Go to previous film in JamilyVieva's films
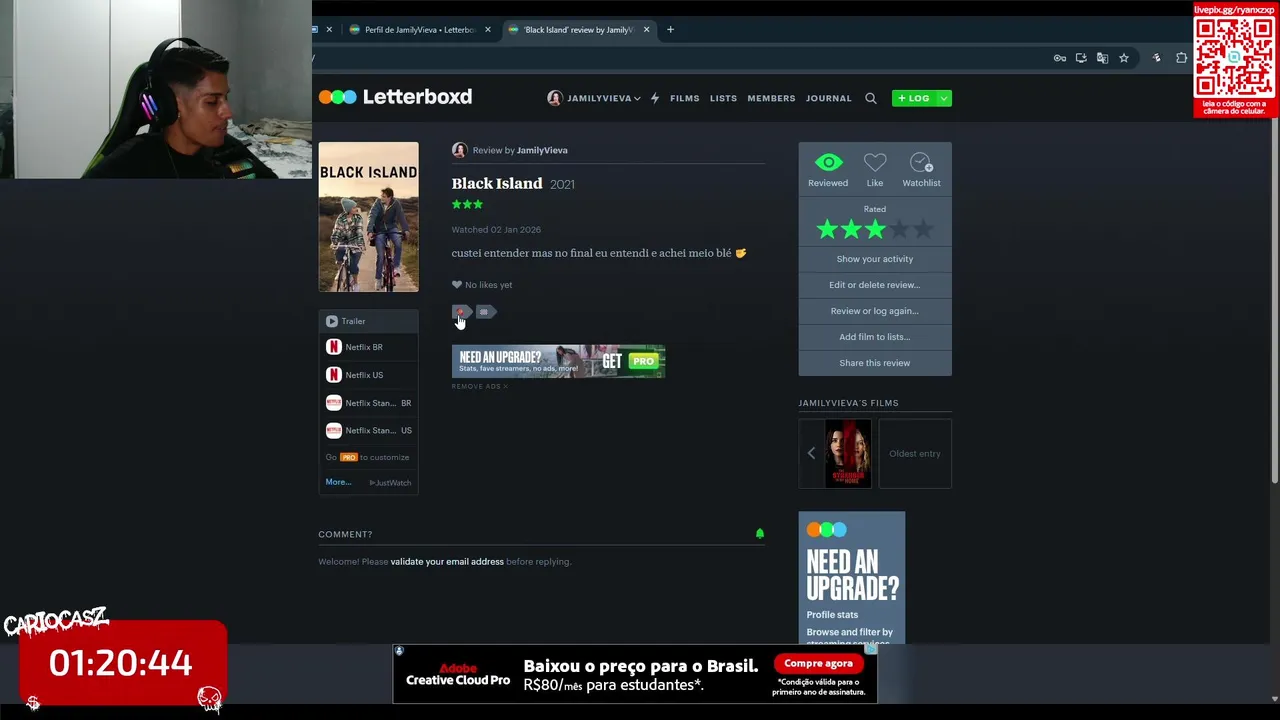Image resolution: width=1280 pixels, height=720 pixels. [811, 454]
